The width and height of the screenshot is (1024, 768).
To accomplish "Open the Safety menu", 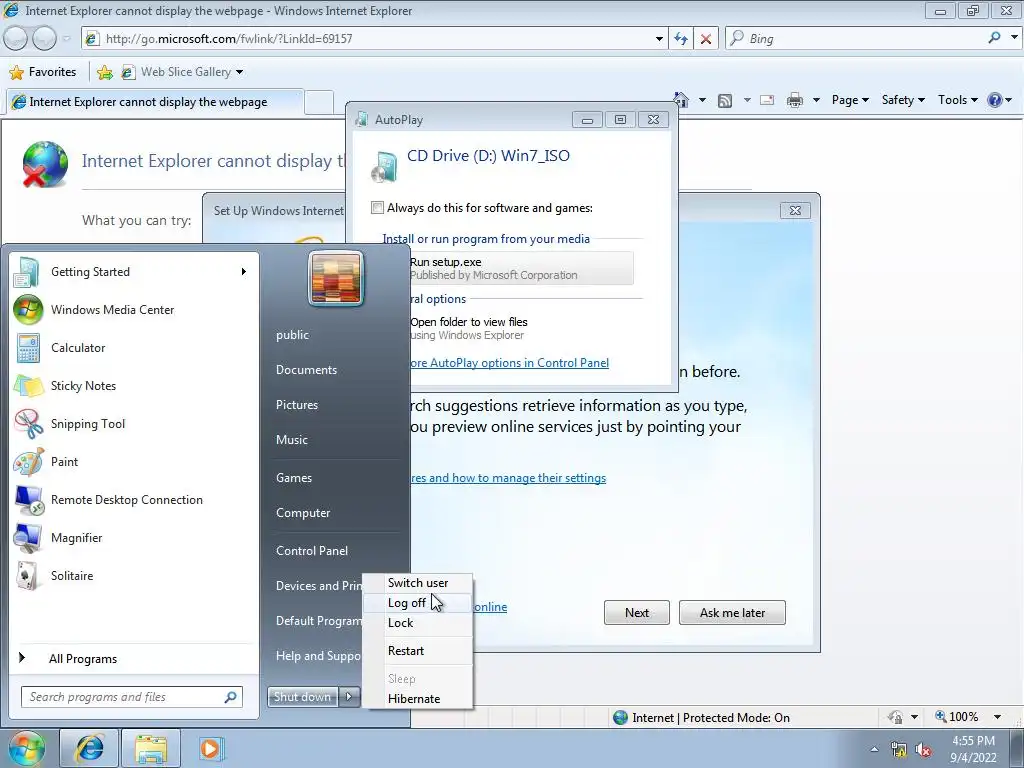I will click(903, 100).
